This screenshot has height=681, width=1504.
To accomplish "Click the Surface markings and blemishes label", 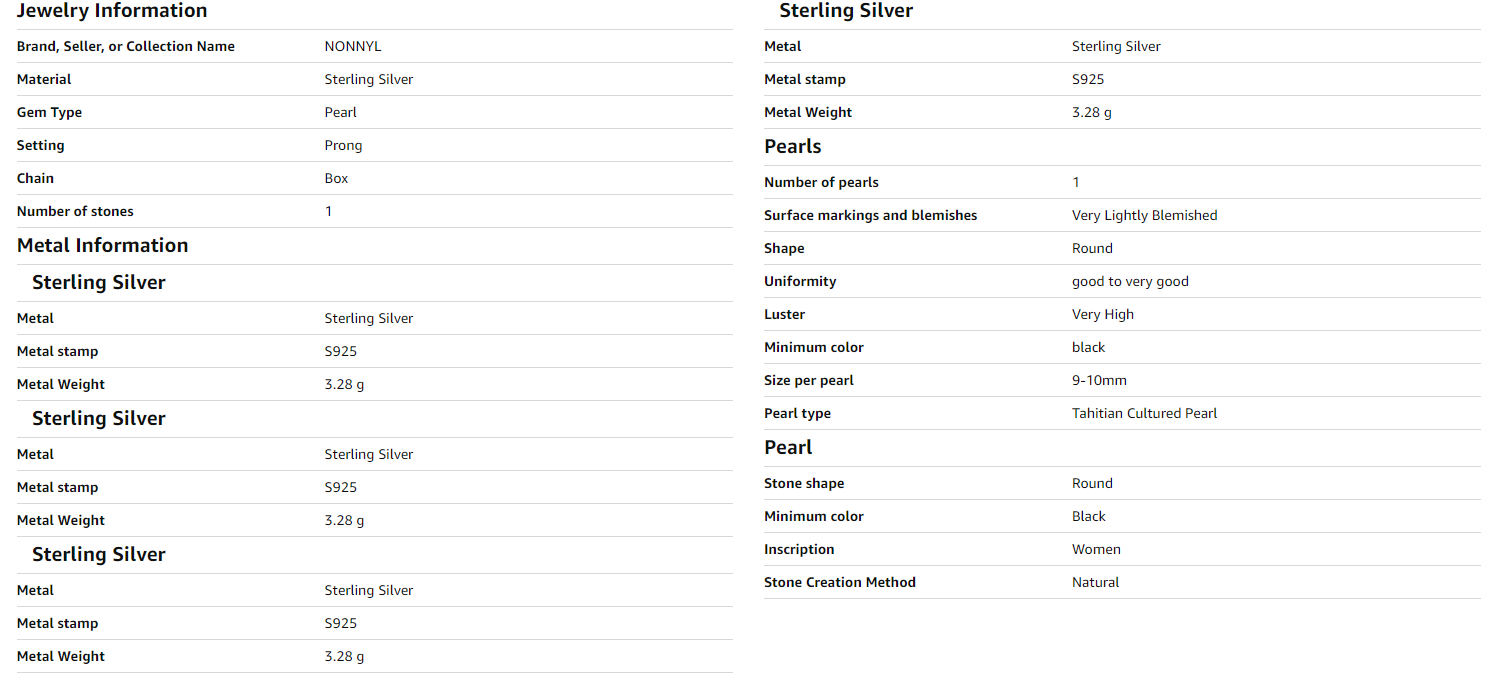I will (x=870, y=215).
